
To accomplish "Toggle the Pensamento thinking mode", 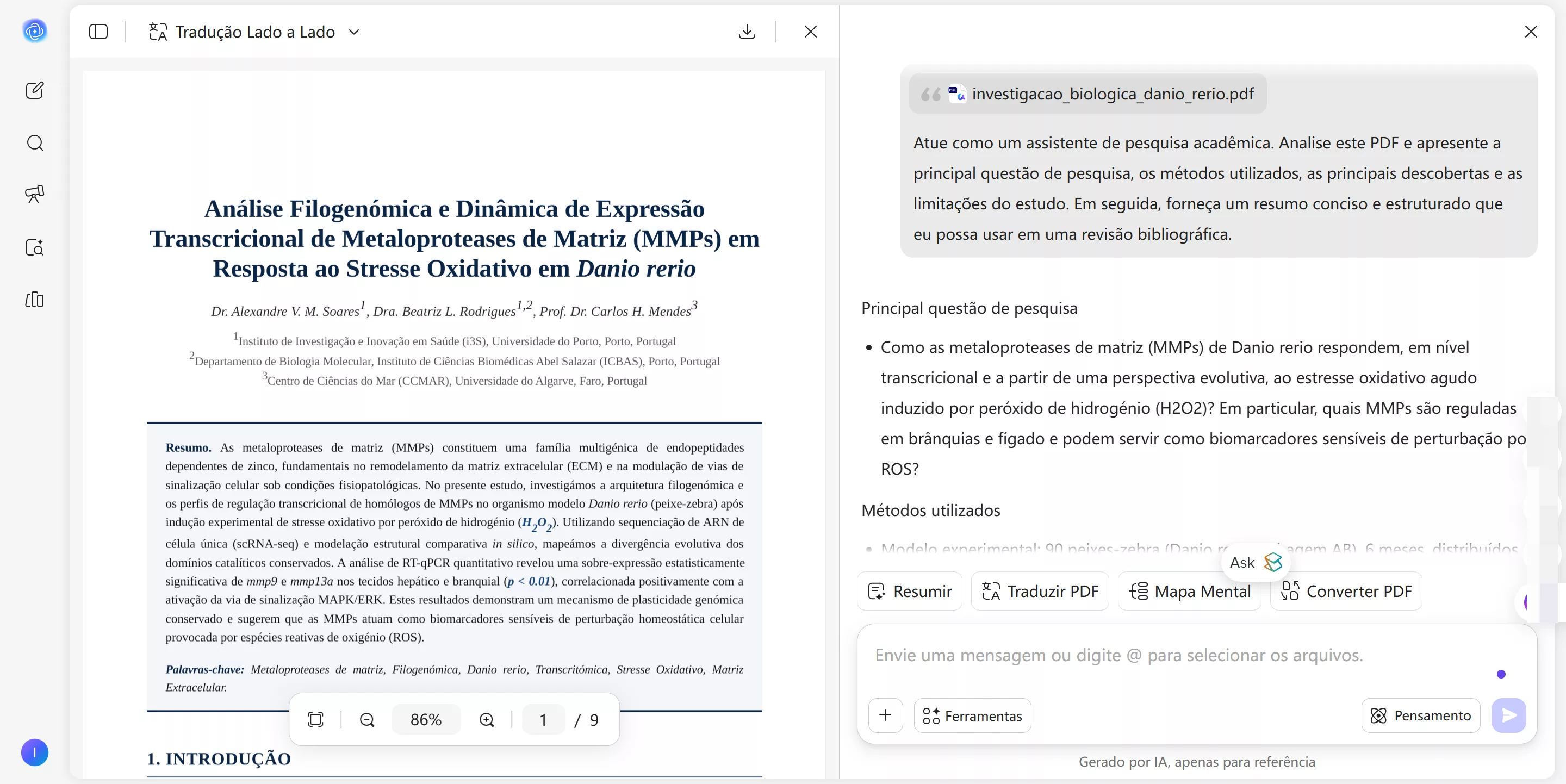I will point(1421,715).
